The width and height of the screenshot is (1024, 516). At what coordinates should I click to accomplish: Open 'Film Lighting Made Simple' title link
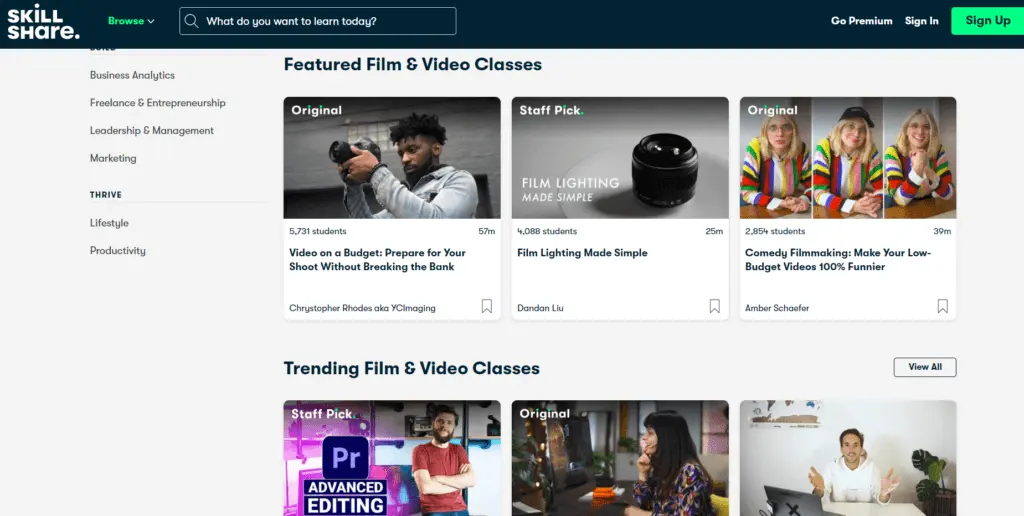click(x=583, y=253)
